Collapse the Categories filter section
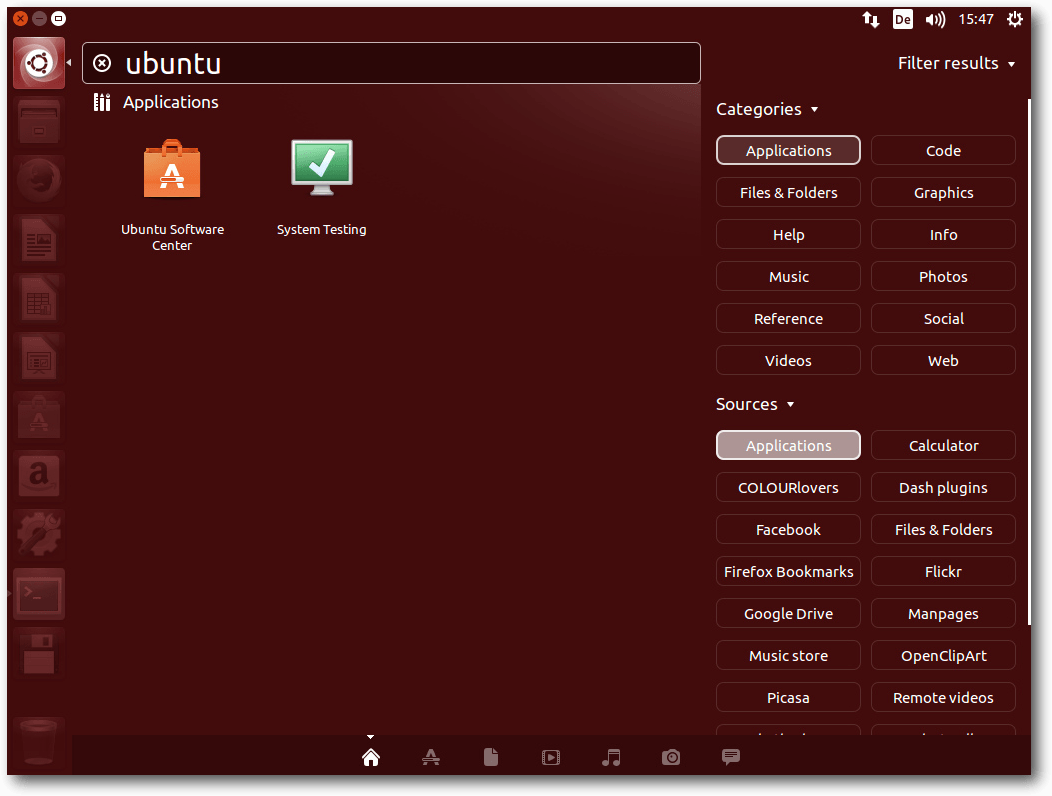1052x796 pixels. pos(767,109)
